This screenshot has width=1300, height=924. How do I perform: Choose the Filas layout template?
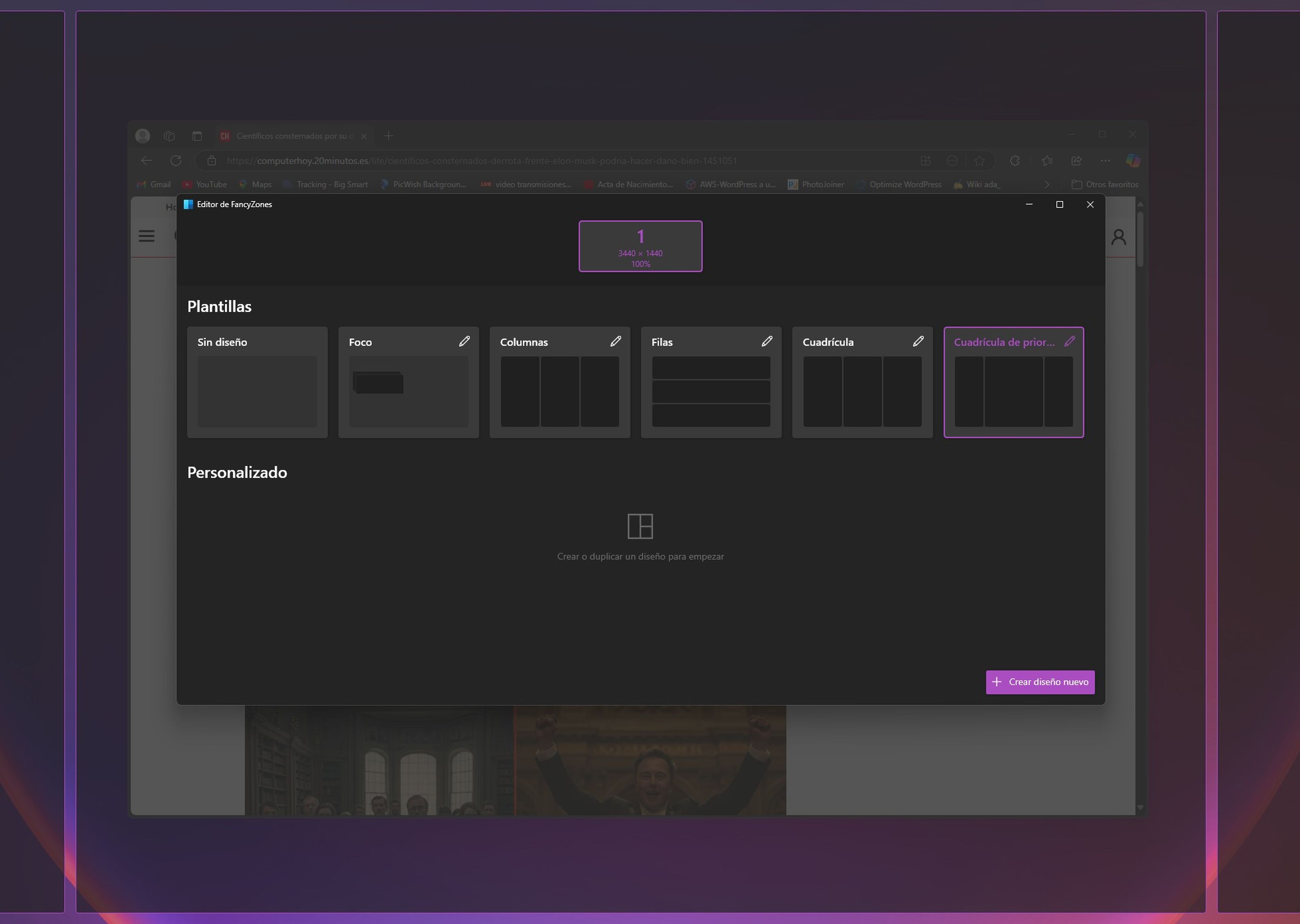click(x=711, y=382)
